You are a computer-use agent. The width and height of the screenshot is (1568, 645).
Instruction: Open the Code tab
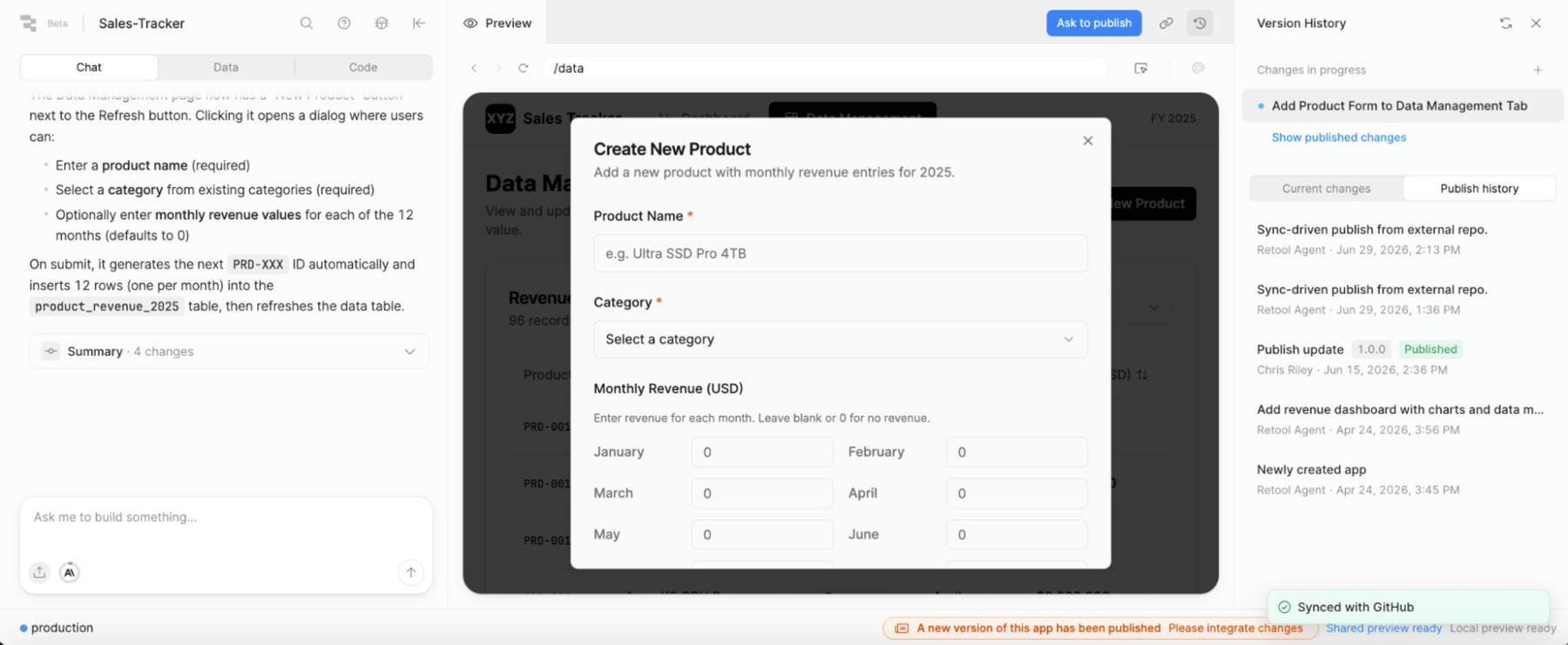click(363, 67)
